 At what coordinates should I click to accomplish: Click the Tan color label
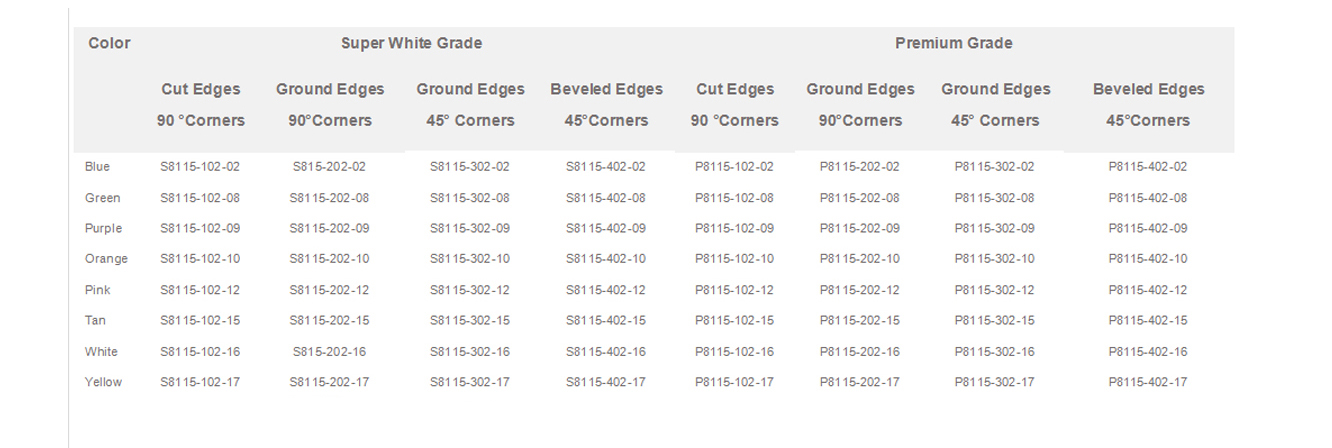95,320
